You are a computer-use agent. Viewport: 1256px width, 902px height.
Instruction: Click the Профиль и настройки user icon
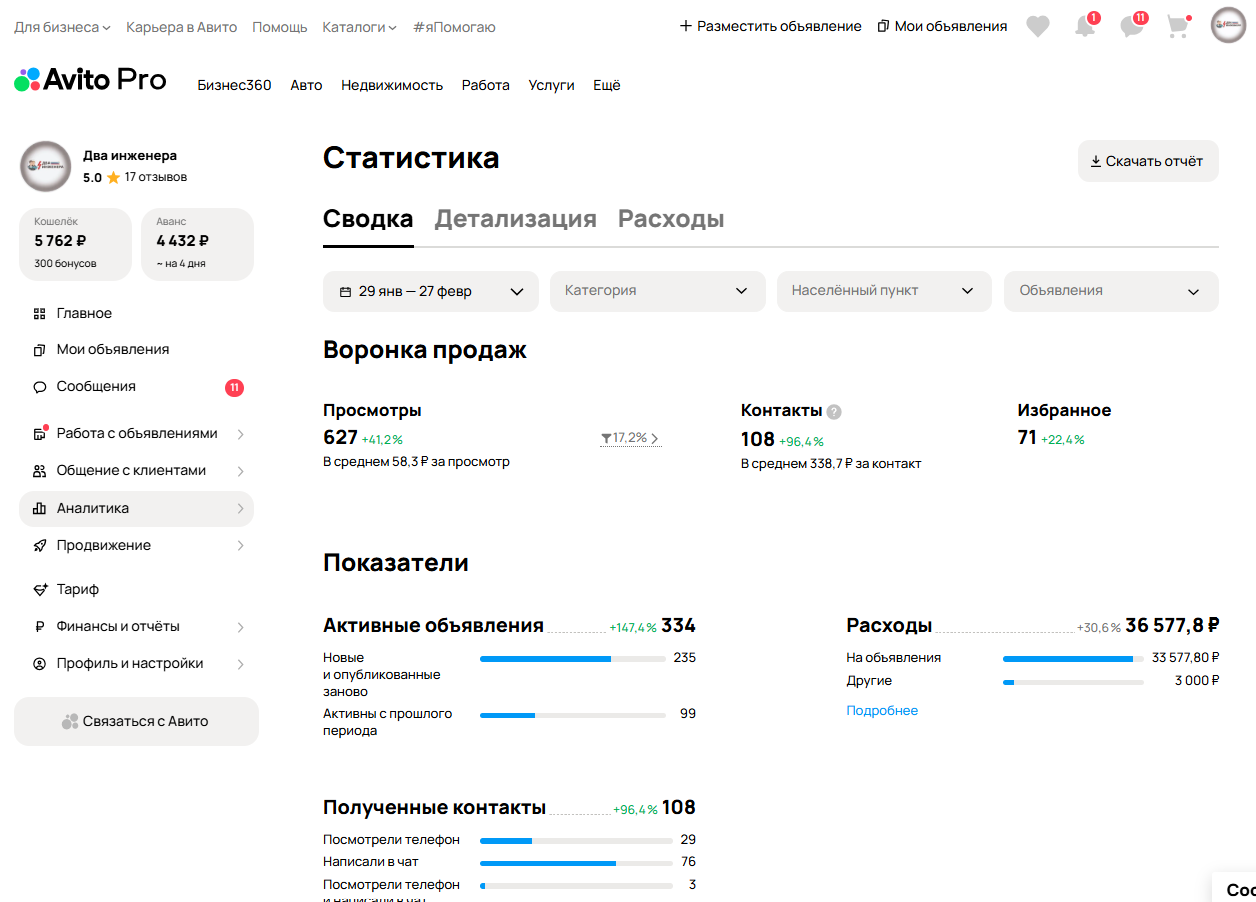coord(40,664)
